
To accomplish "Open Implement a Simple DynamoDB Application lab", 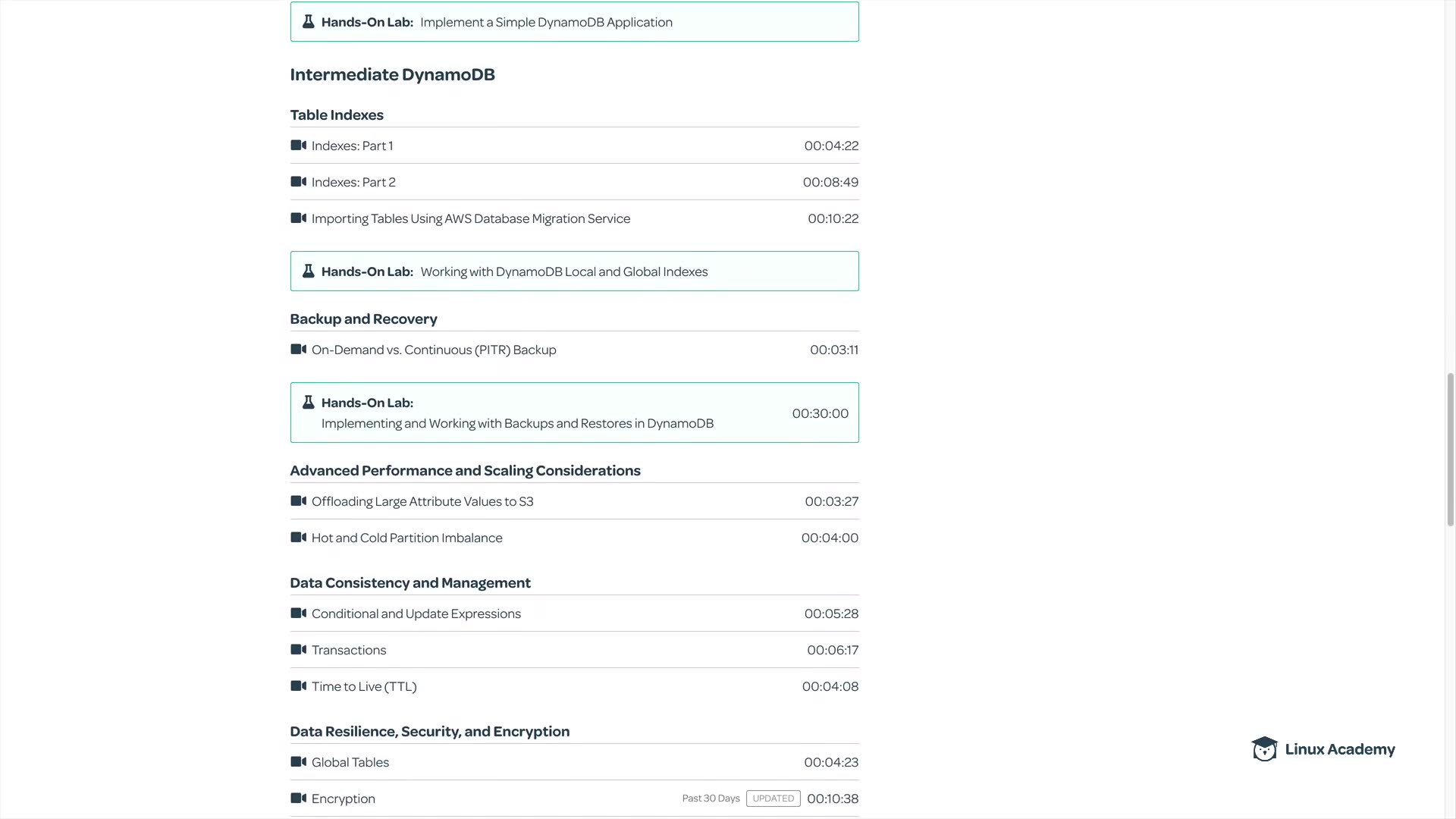I will click(x=546, y=22).
